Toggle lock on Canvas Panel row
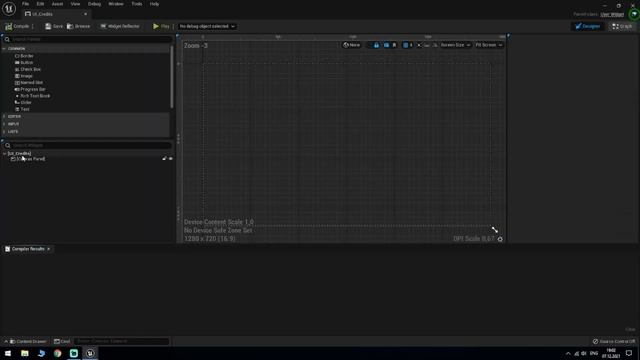This screenshot has height=360, width=640. click(x=164, y=158)
